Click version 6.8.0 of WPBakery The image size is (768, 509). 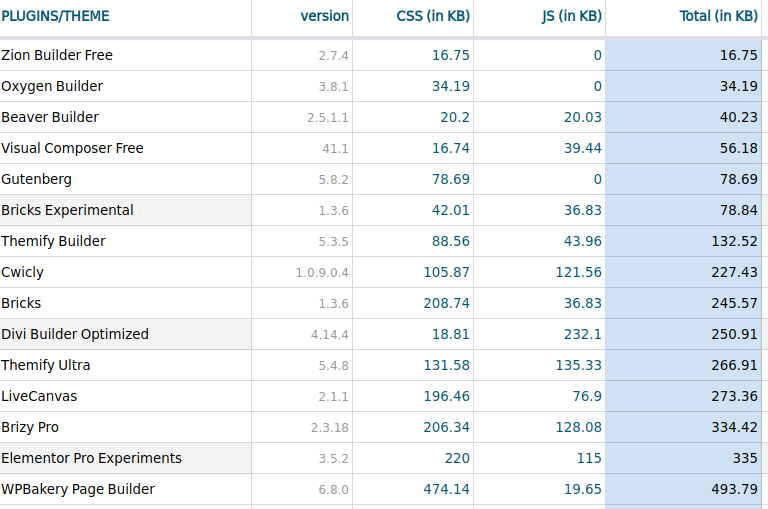[334, 489]
